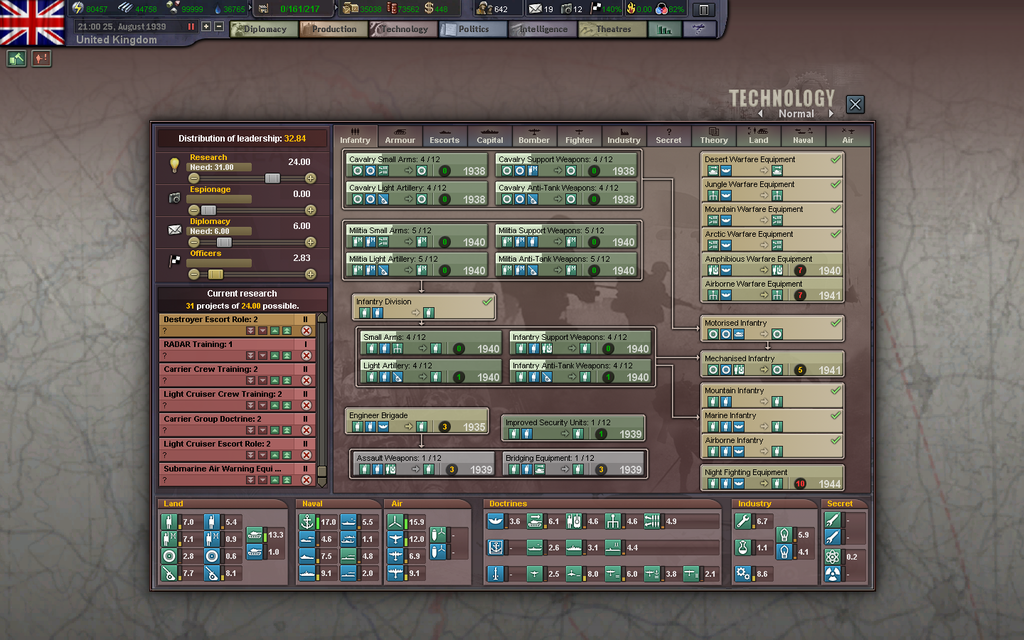Switch to the Theory tab

714,136
